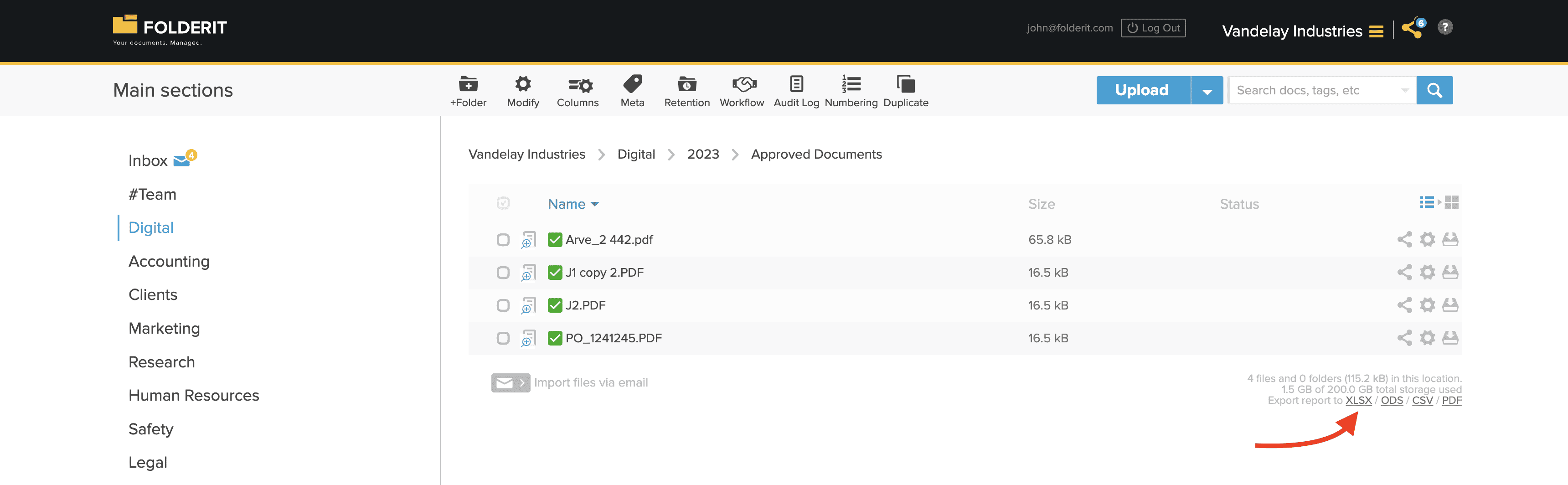Open the Vandelay Industries hamburger menu
This screenshot has height=485, width=1568.
tap(1376, 31)
